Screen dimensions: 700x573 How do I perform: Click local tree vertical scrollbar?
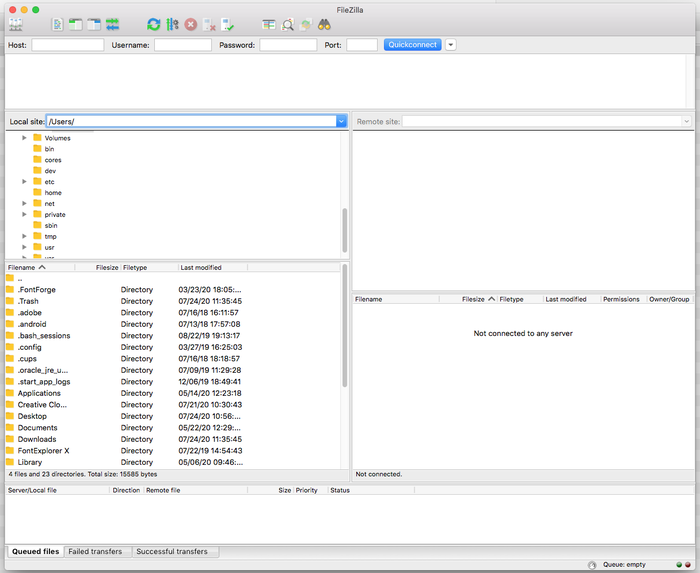[x=345, y=230]
